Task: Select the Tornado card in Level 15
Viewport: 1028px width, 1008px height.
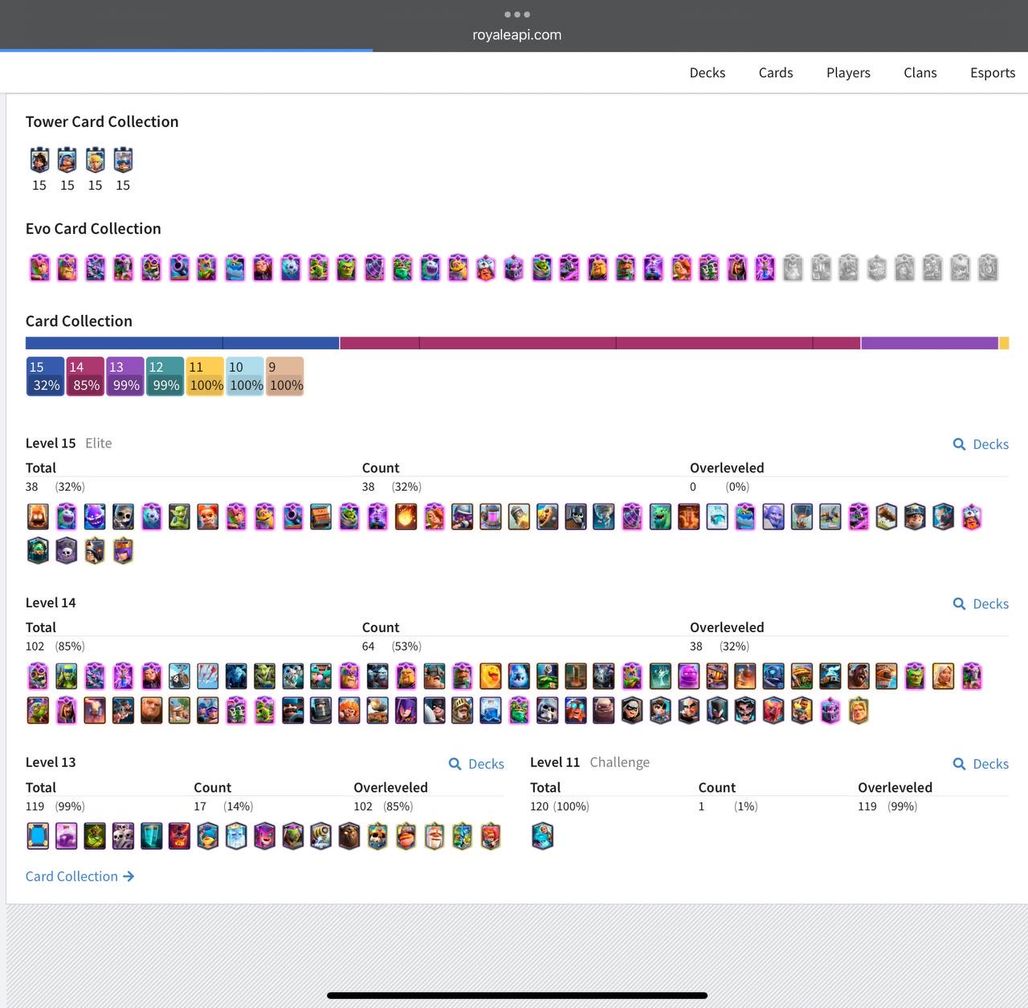Action: pos(604,517)
